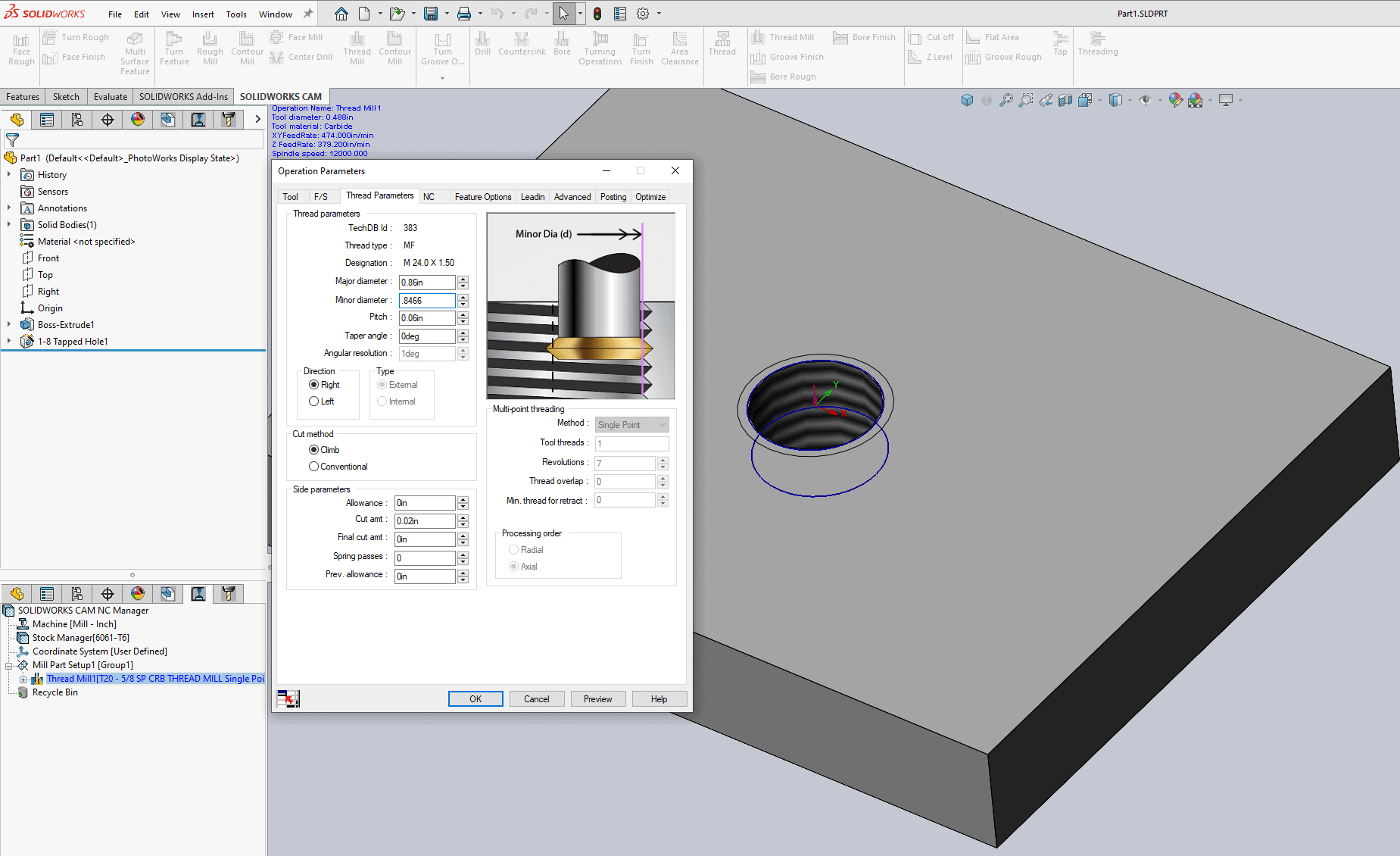Viewport: 1400px width, 856px height.
Task: Click the Options gear icon
Action: [643, 14]
